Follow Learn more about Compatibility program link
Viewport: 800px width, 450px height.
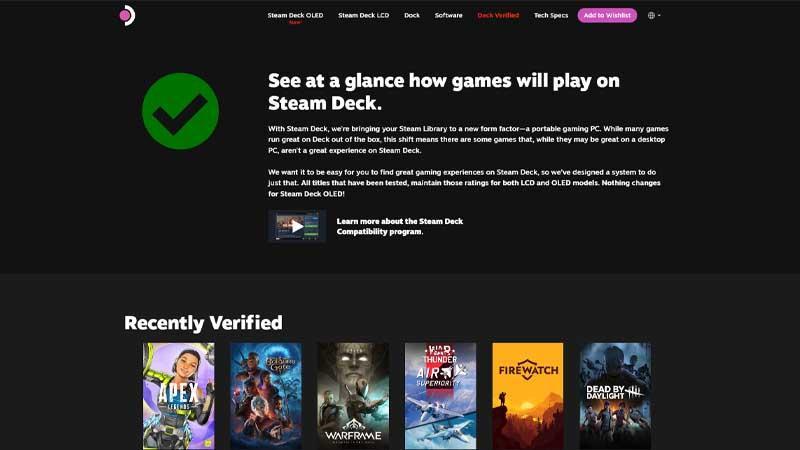(x=399, y=226)
